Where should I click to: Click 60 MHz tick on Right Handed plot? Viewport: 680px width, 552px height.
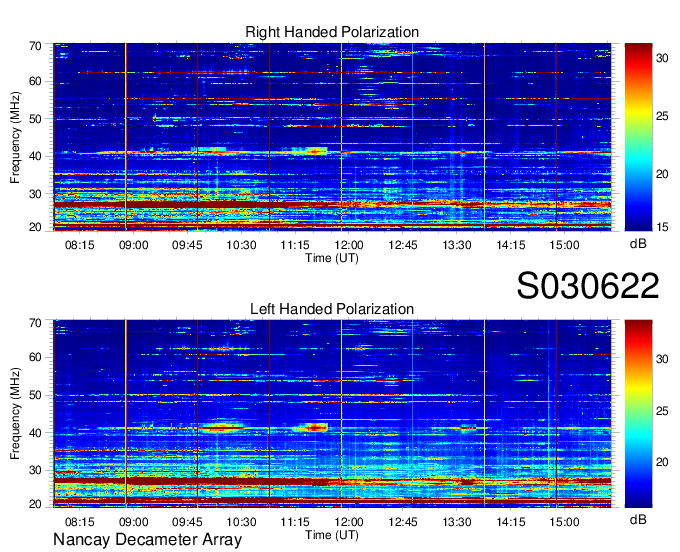(35, 81)
